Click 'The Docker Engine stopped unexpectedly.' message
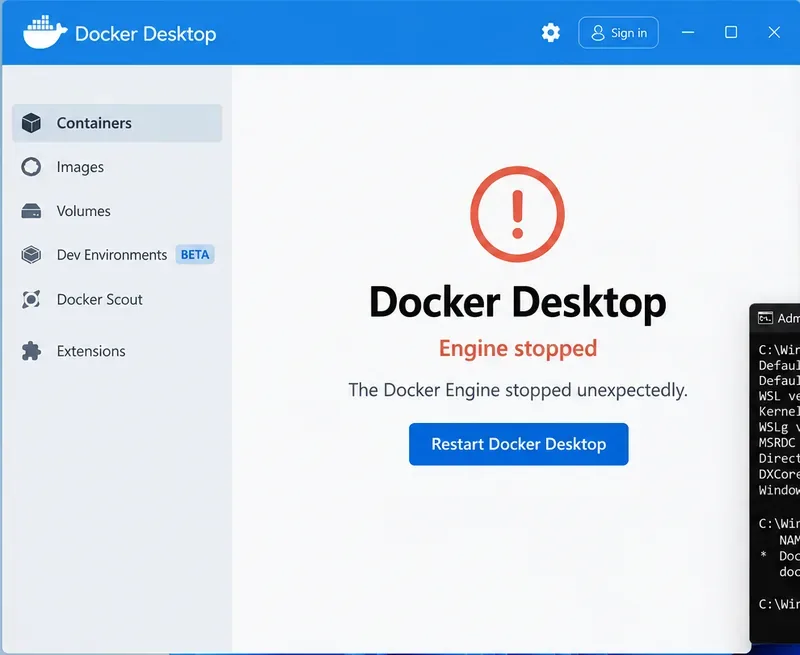Image resolution: width=800 pixels, height=655 pixels. click(x=518, y=390)
